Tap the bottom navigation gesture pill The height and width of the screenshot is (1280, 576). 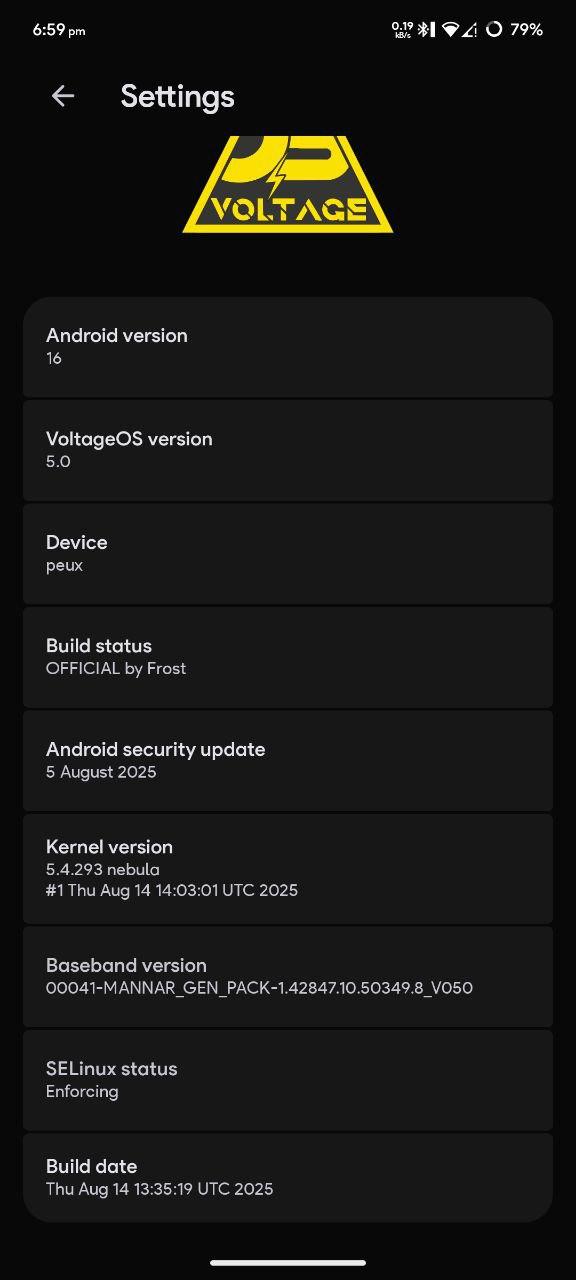click(288, 1262)
